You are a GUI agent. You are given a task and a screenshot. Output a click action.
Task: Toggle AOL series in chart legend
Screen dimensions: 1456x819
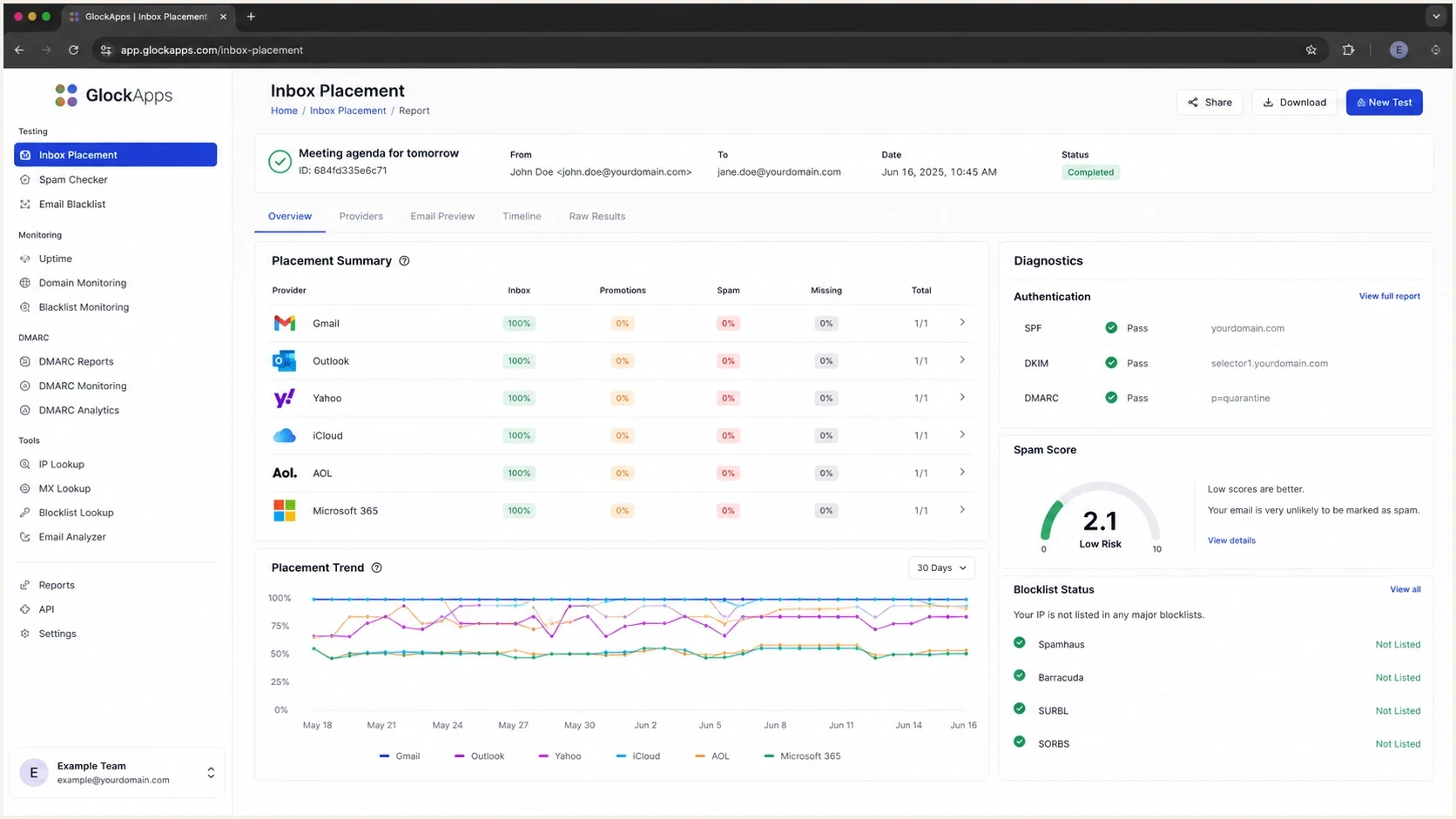point(712,756)
